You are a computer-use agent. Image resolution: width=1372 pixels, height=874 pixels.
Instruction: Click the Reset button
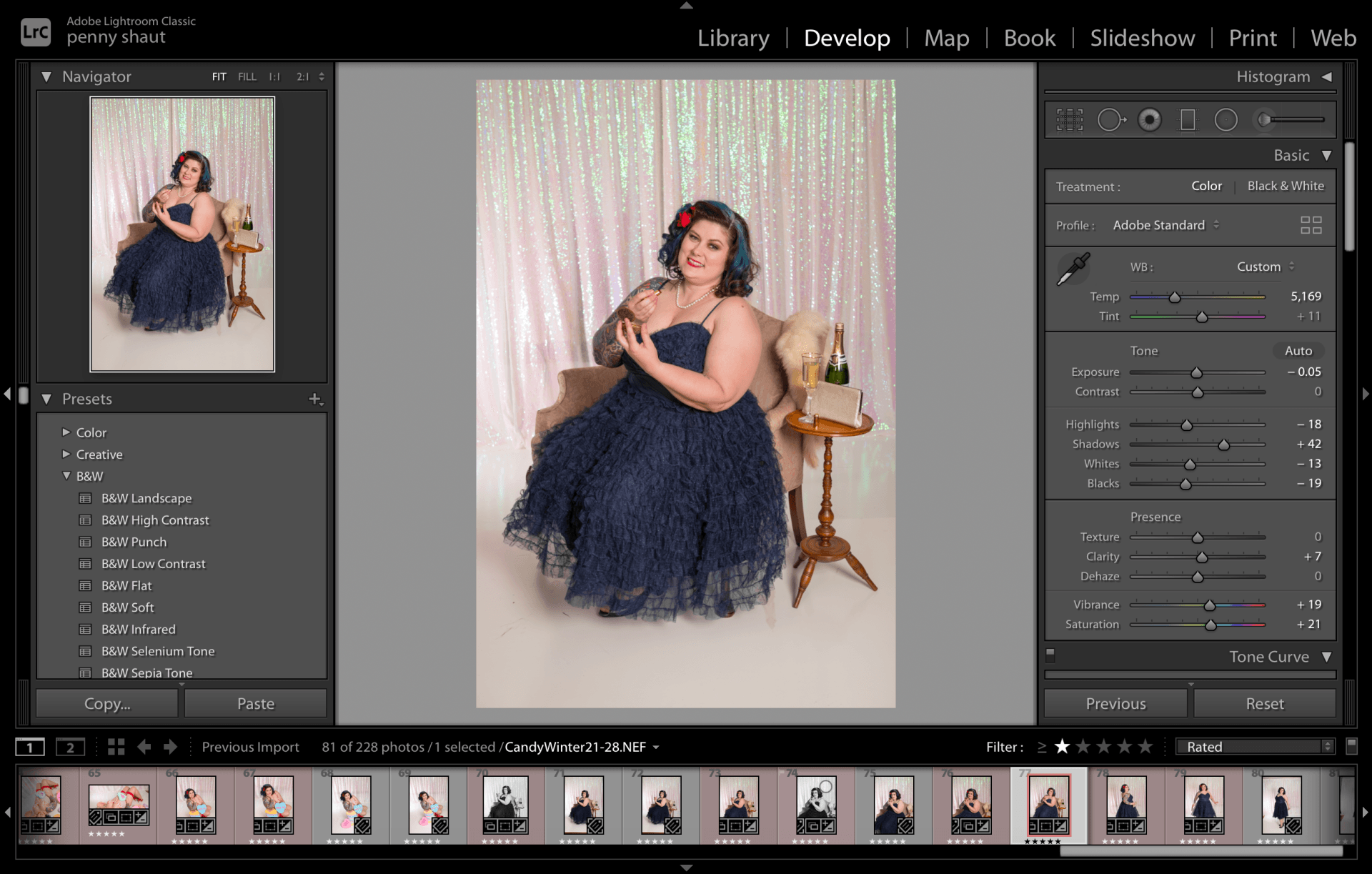click(x=1265, y=704)
